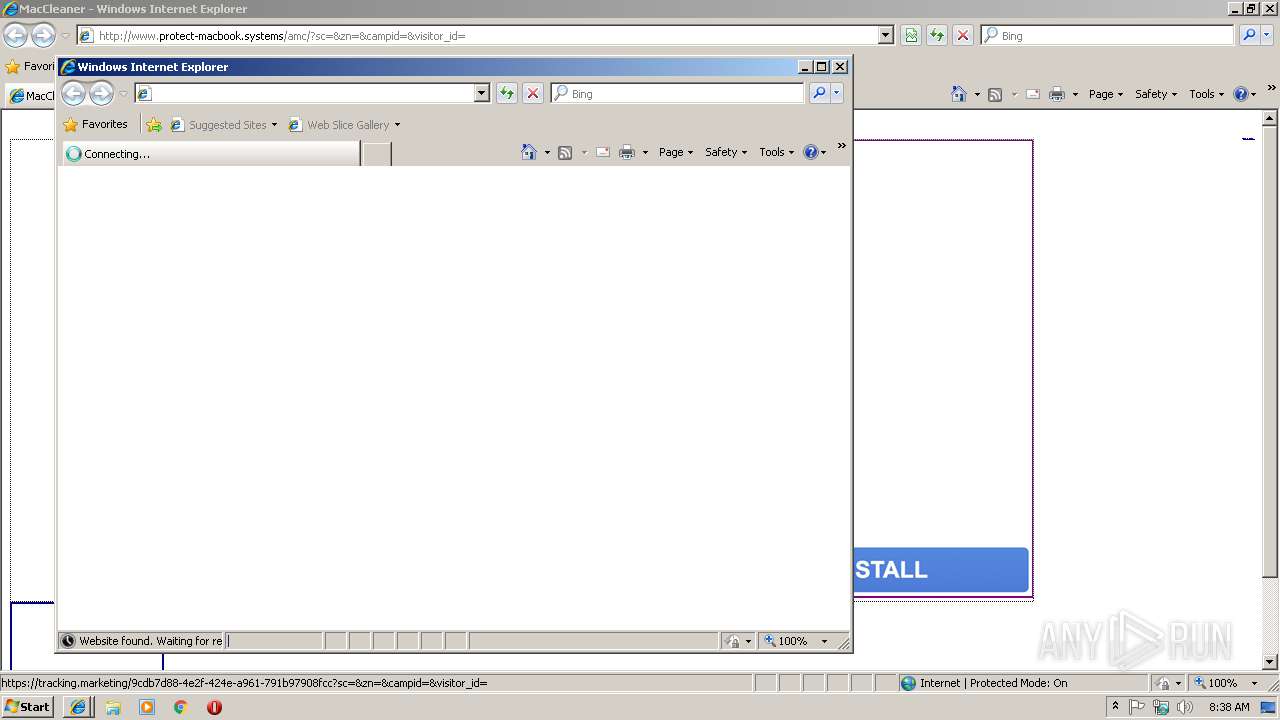Show hidden tray icons arrow

1115,707
